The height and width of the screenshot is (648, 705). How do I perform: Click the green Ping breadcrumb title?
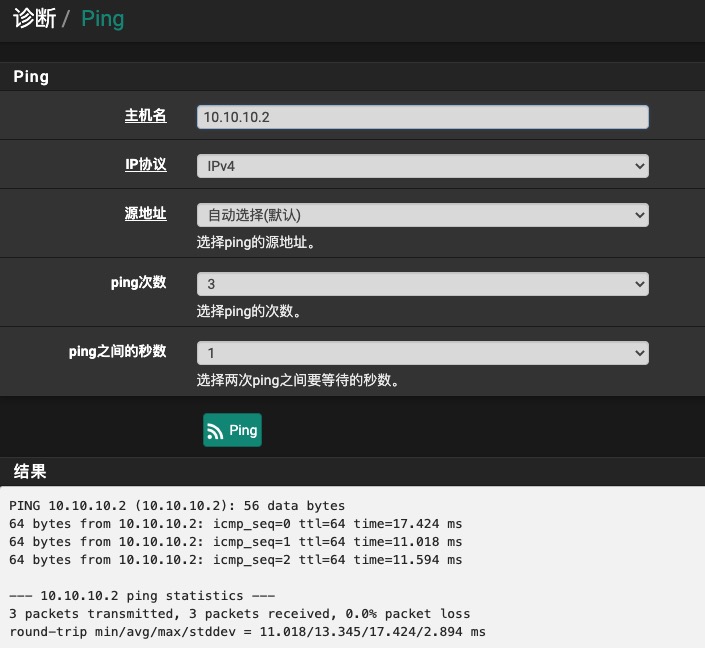pos(102,19)
